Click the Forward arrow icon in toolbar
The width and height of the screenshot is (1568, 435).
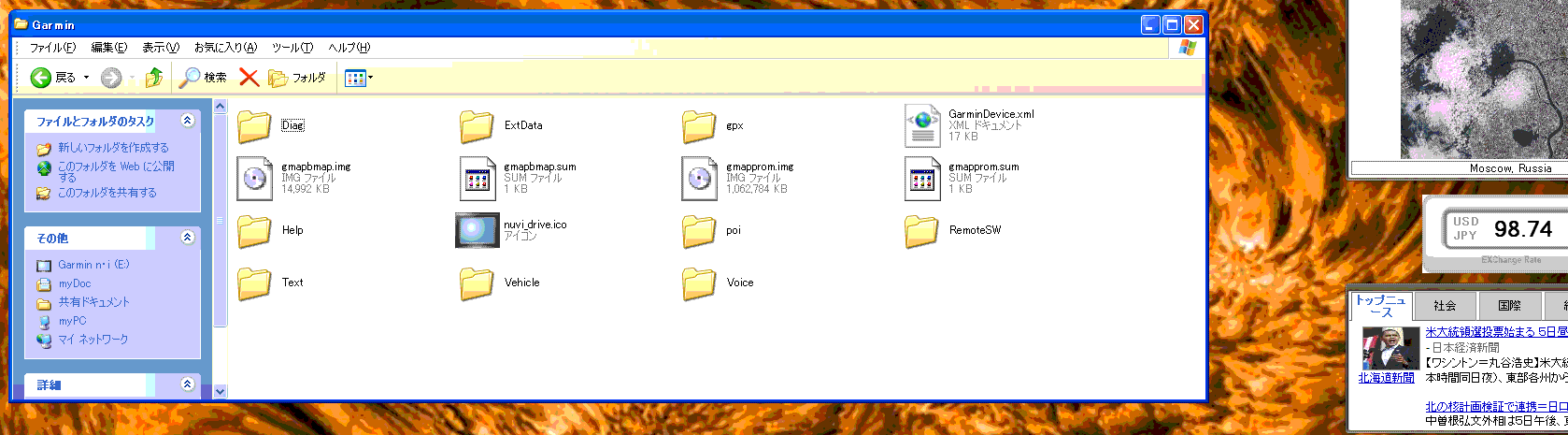click(x=111, y=78)
